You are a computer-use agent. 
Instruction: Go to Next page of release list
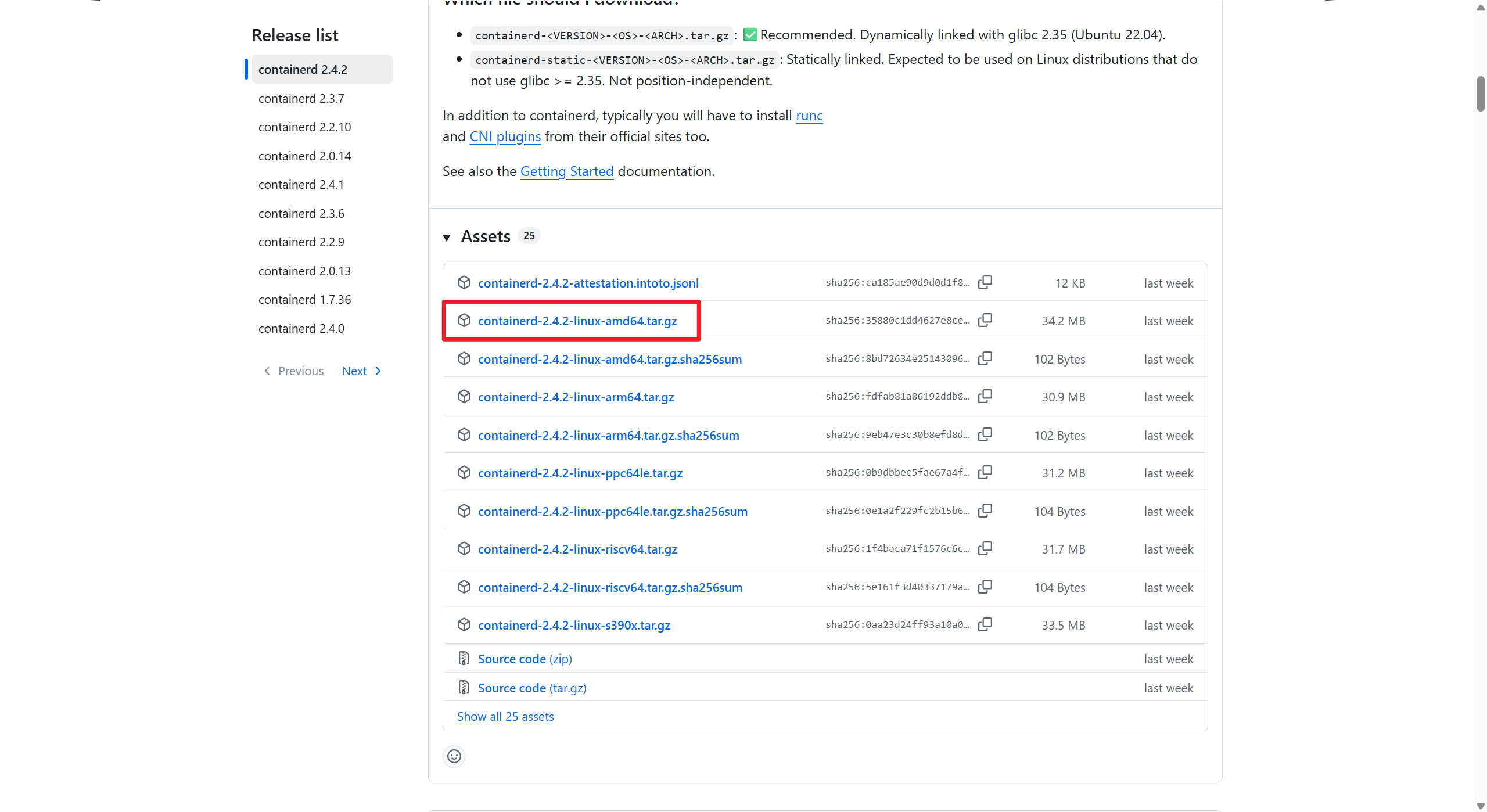pyautogui.click(x=361, y=371)
